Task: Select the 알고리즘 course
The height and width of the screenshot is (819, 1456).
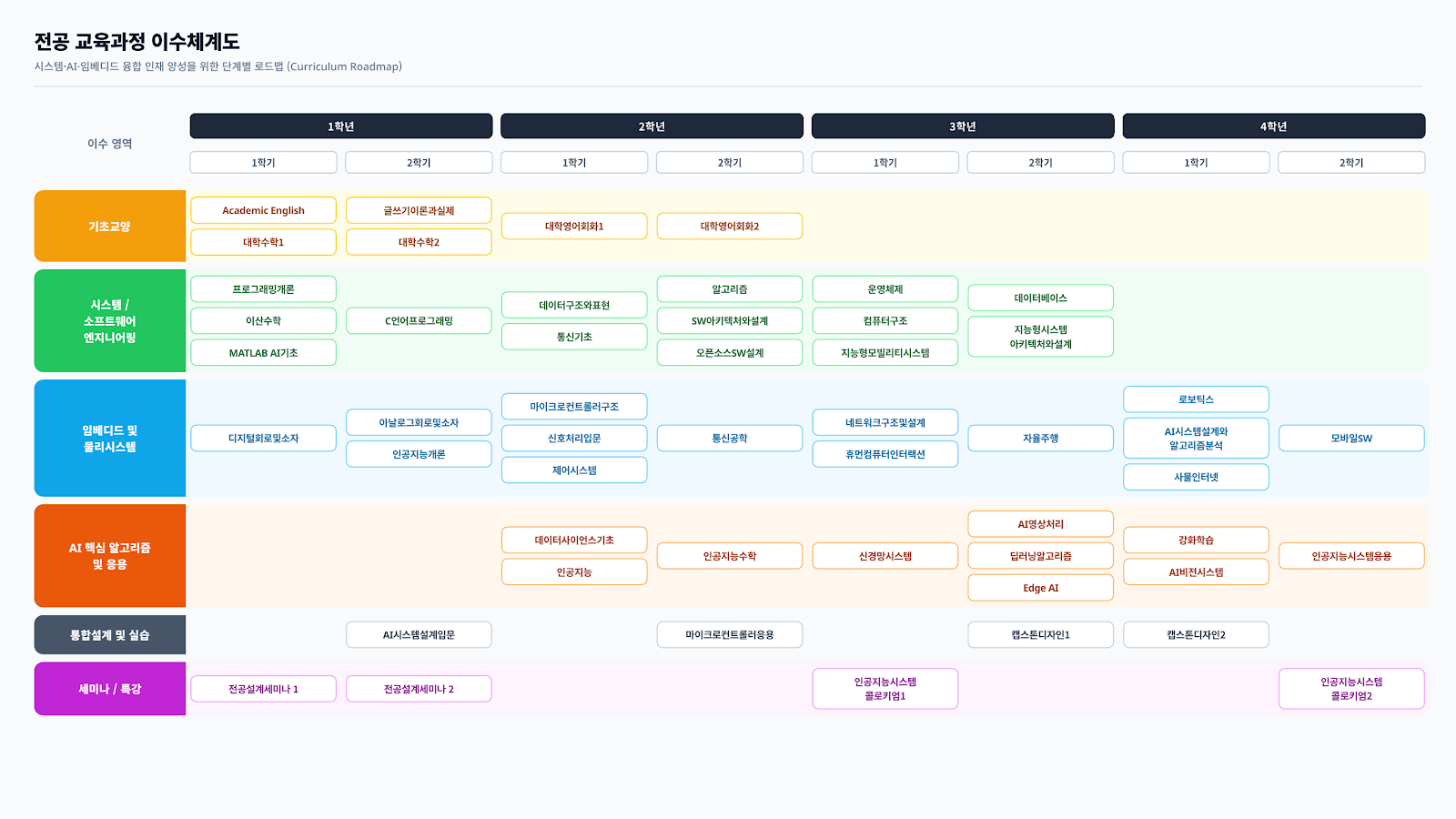Action: coord(730,288)
